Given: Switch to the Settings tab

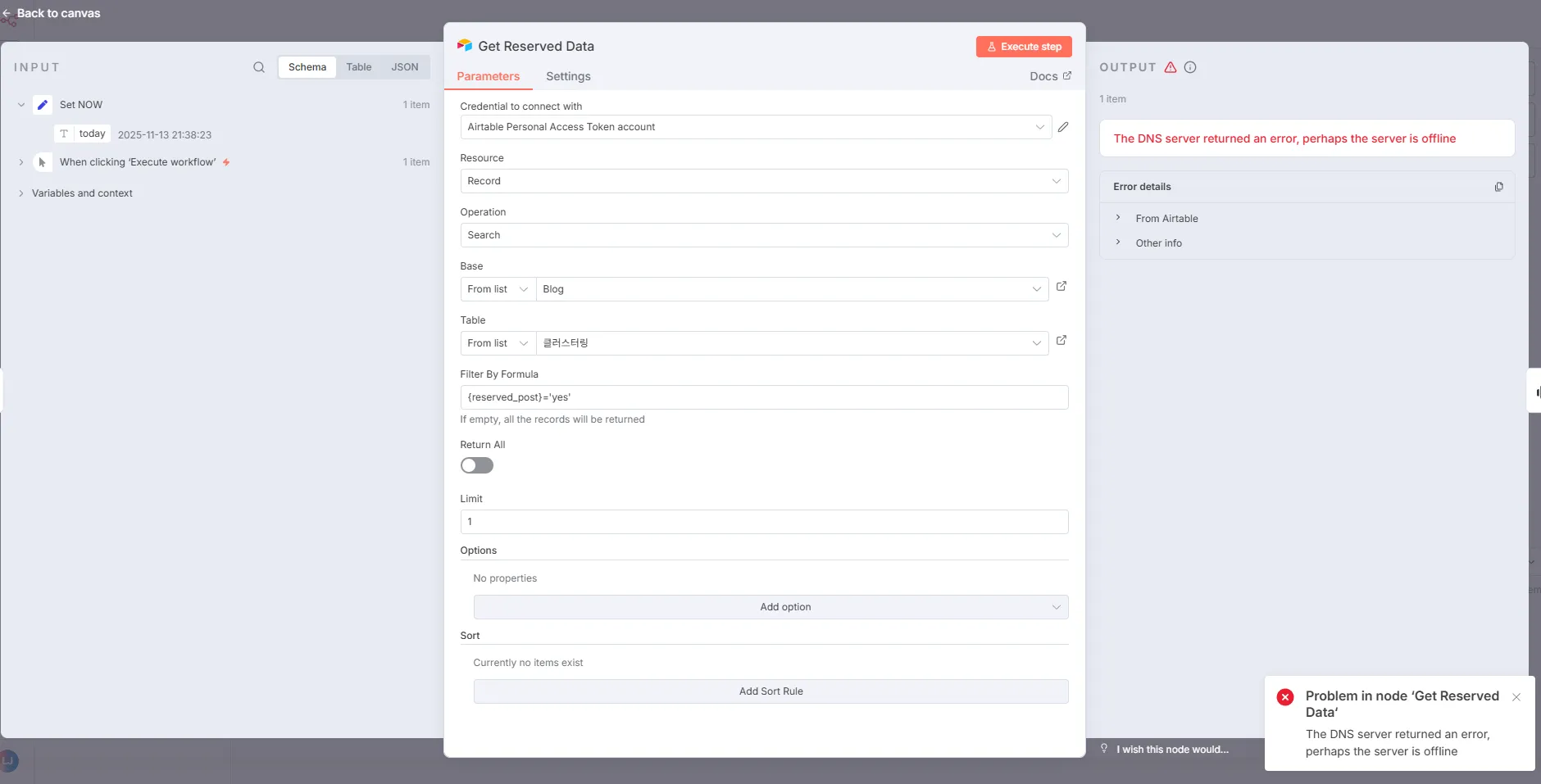Looking at the screenshot, I should (x=568, y=76).
